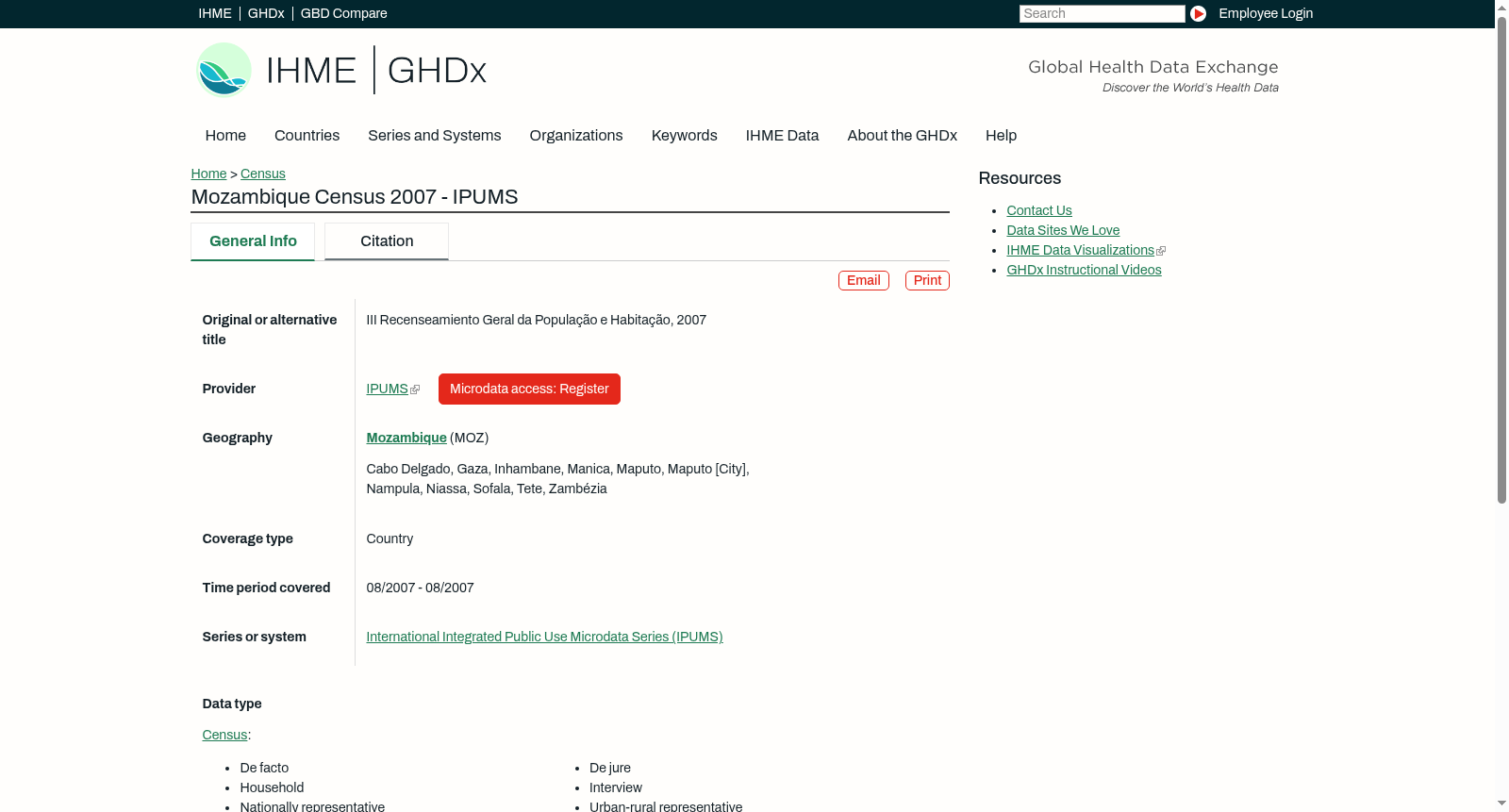
Task: Click the Print button
Action: click(927, 280)
